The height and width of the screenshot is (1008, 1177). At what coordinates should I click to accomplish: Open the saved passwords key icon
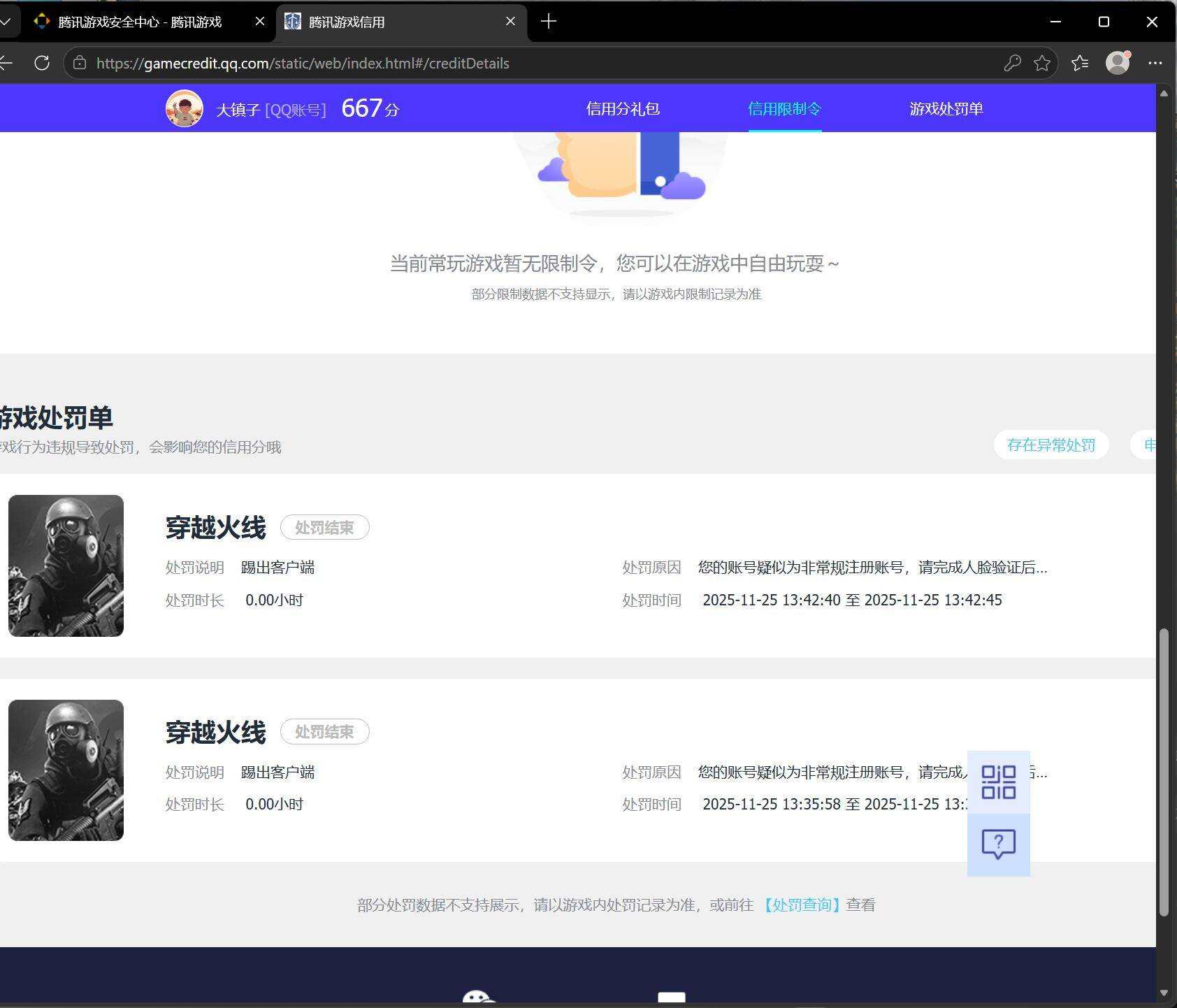[x=1012, y=63]
